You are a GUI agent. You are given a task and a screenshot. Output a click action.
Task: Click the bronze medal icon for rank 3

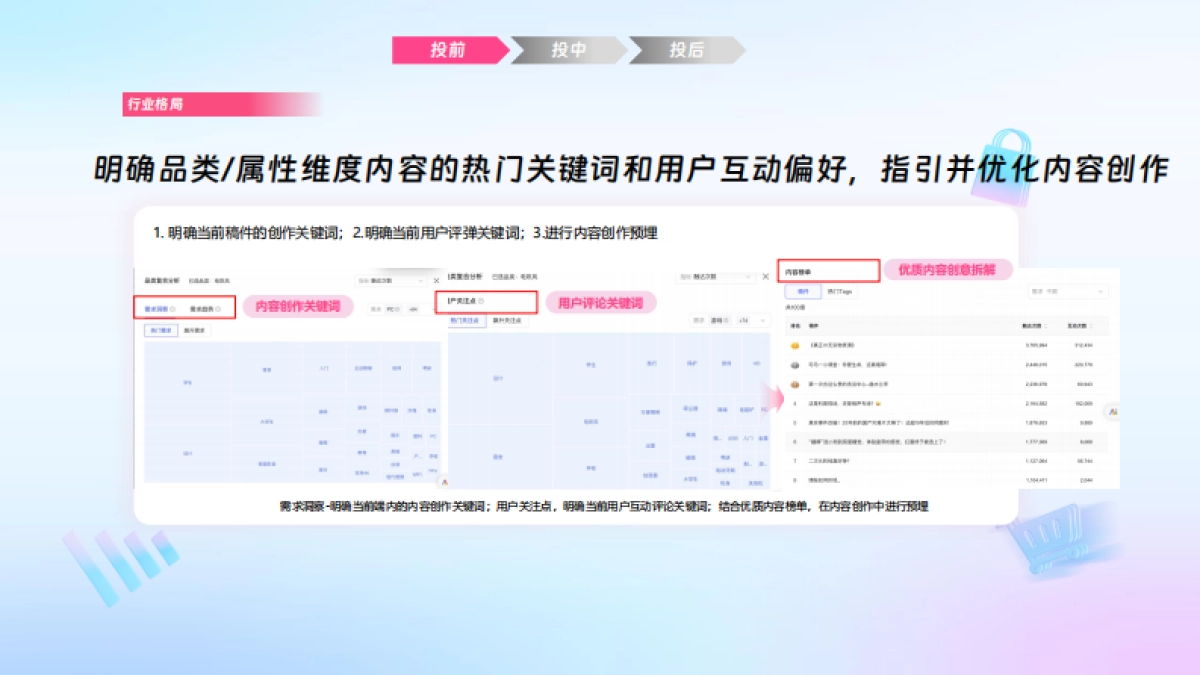(x=793, y=383)
